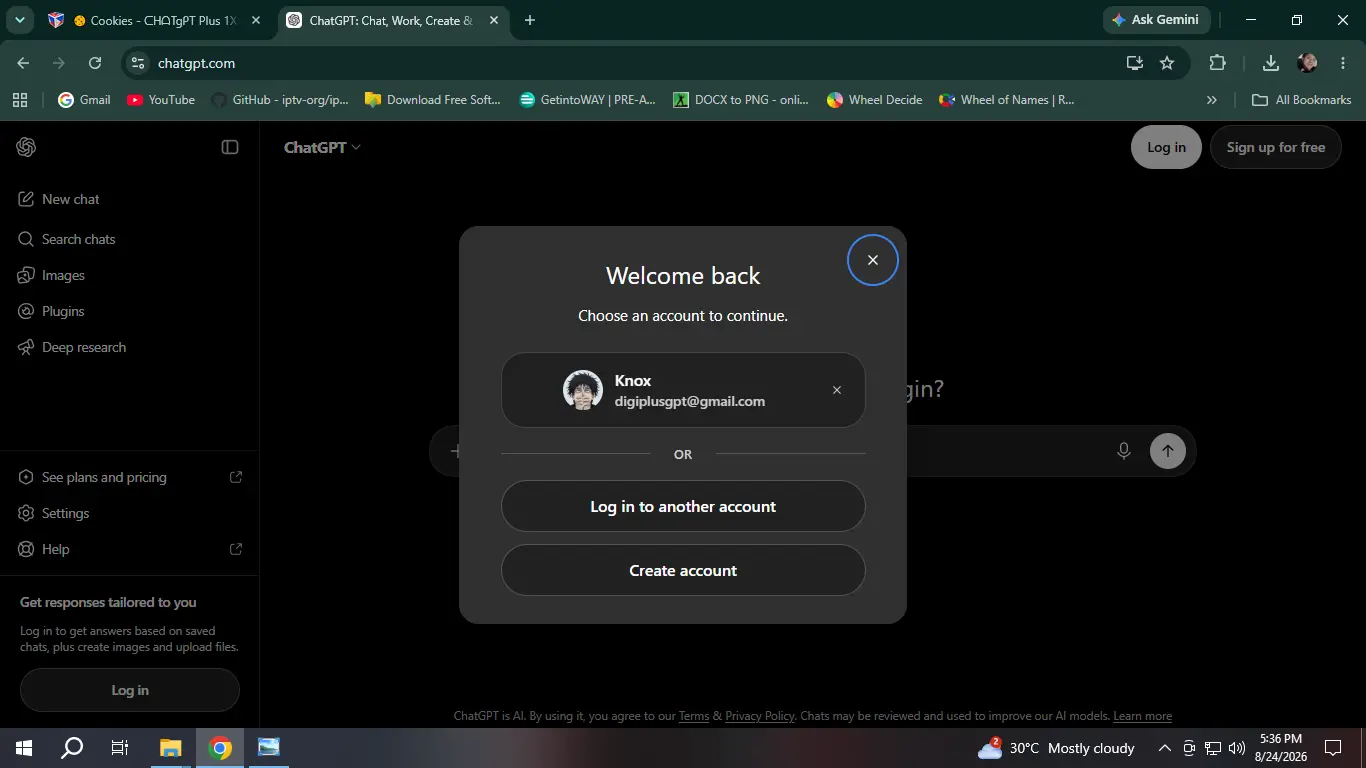
Task: Click the microphone dictation icon
Action: 1124,451
